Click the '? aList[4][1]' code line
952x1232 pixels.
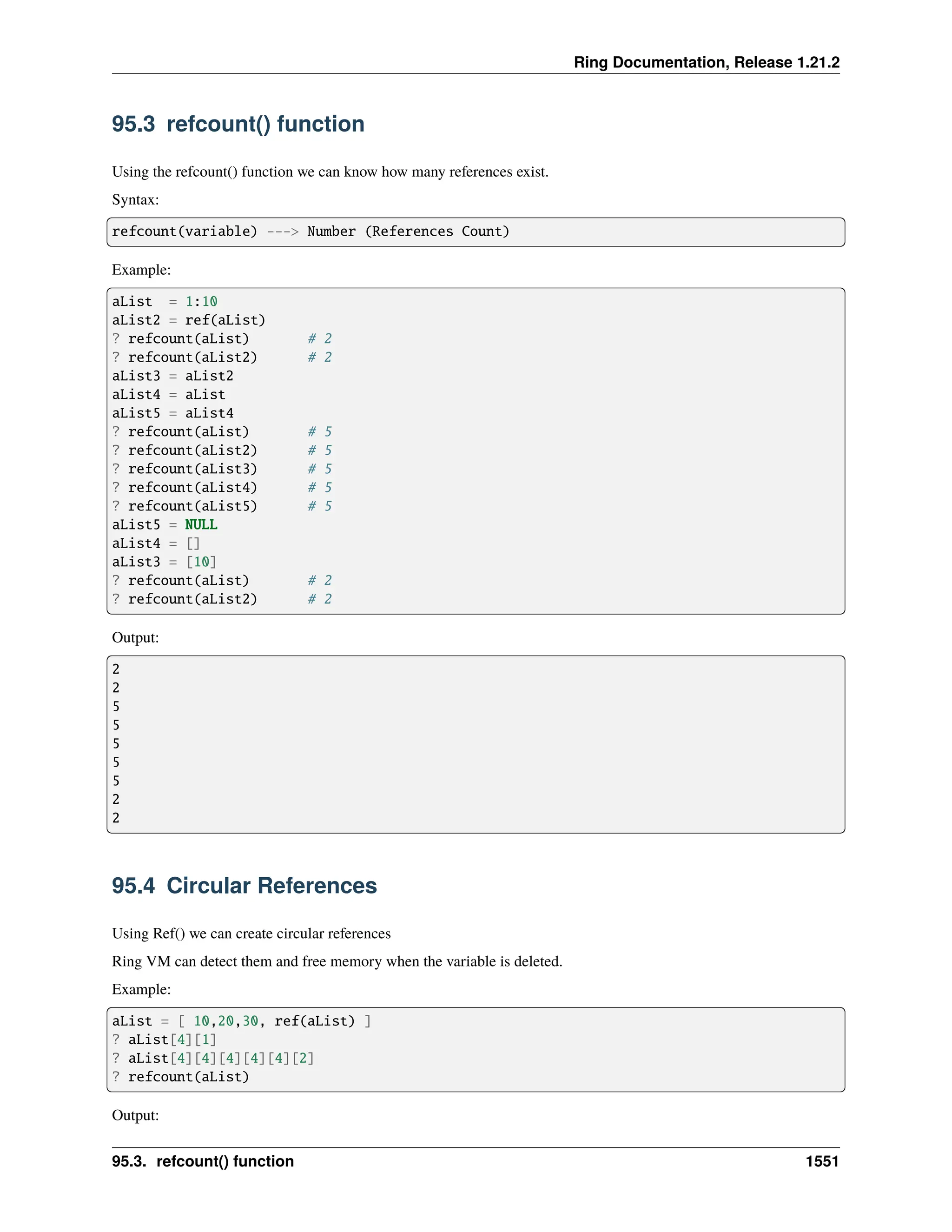pos(164,1040)
